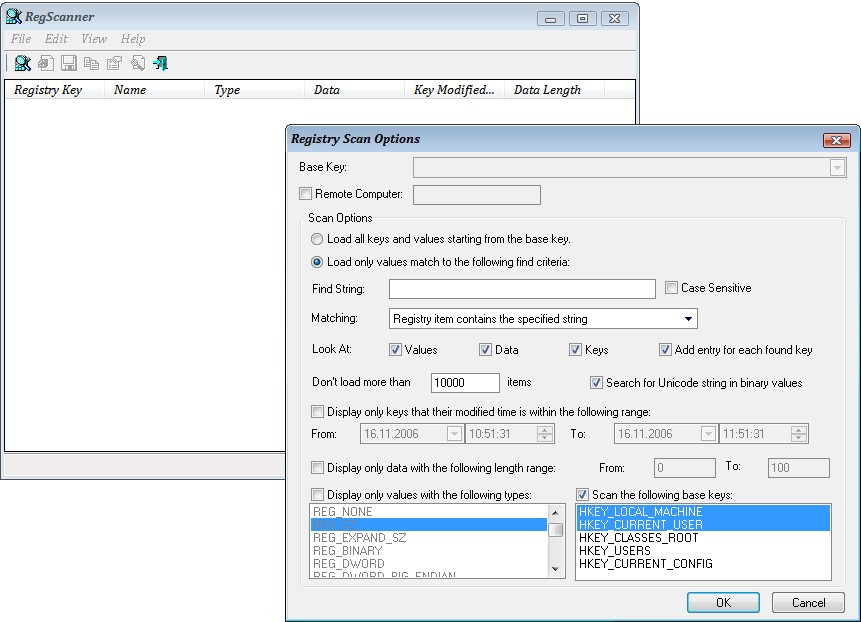Select REG_BINARY in the types list
861x622 pixels.
pyautogui.click(x=429, y=551)
